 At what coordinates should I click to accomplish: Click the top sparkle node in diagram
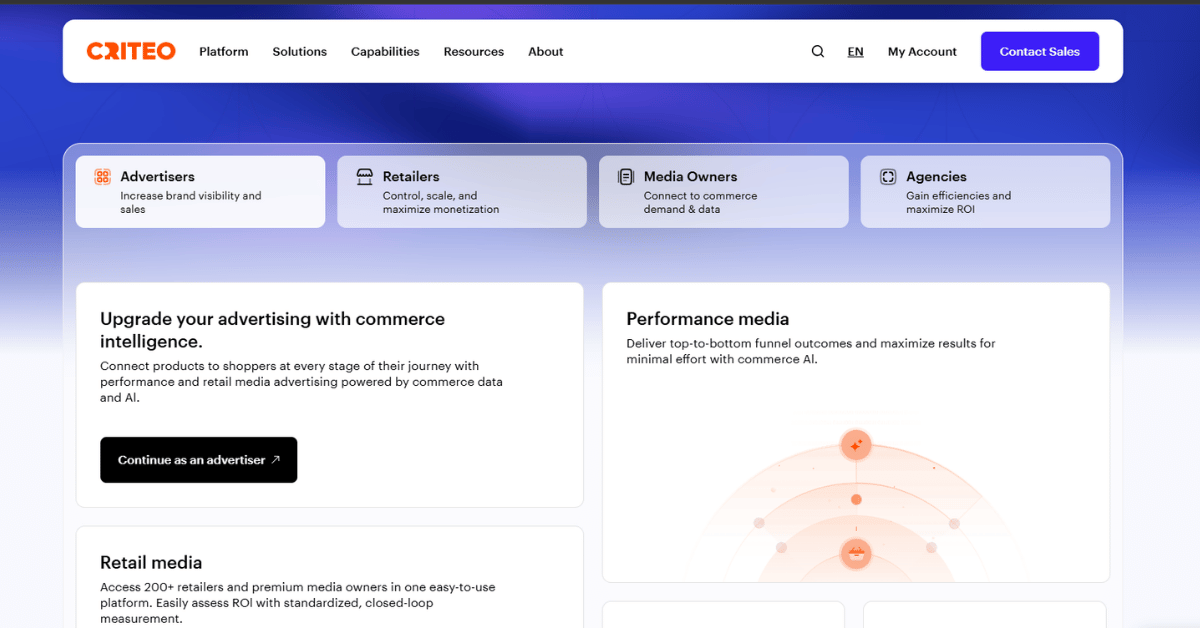pyautogui.click(x=856, y=444)
